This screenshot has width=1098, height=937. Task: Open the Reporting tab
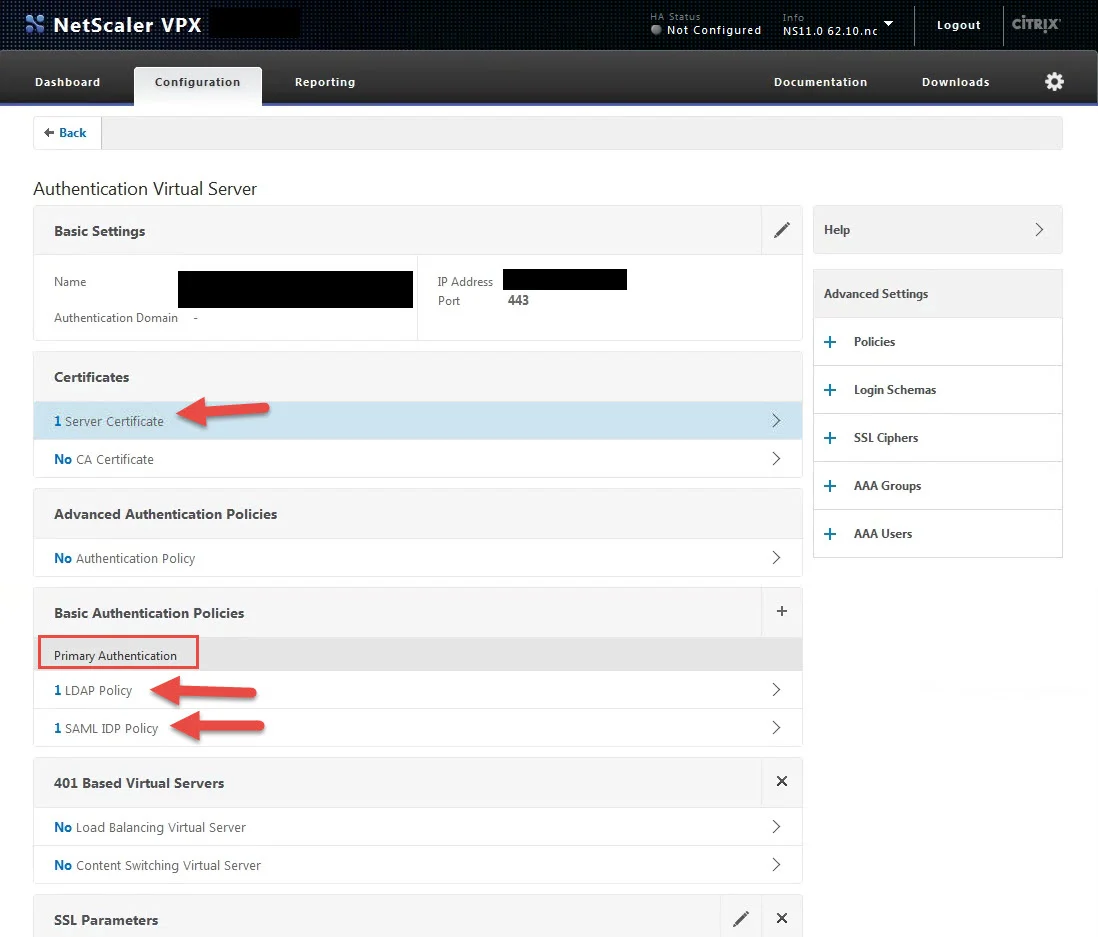(325, 82)
